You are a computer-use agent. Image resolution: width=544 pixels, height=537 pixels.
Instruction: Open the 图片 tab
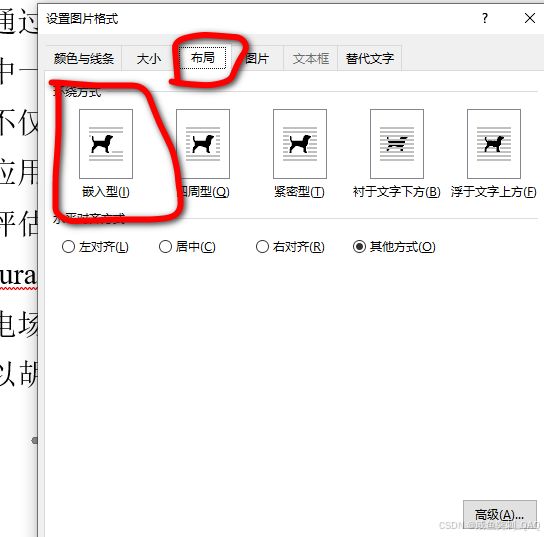257,58
